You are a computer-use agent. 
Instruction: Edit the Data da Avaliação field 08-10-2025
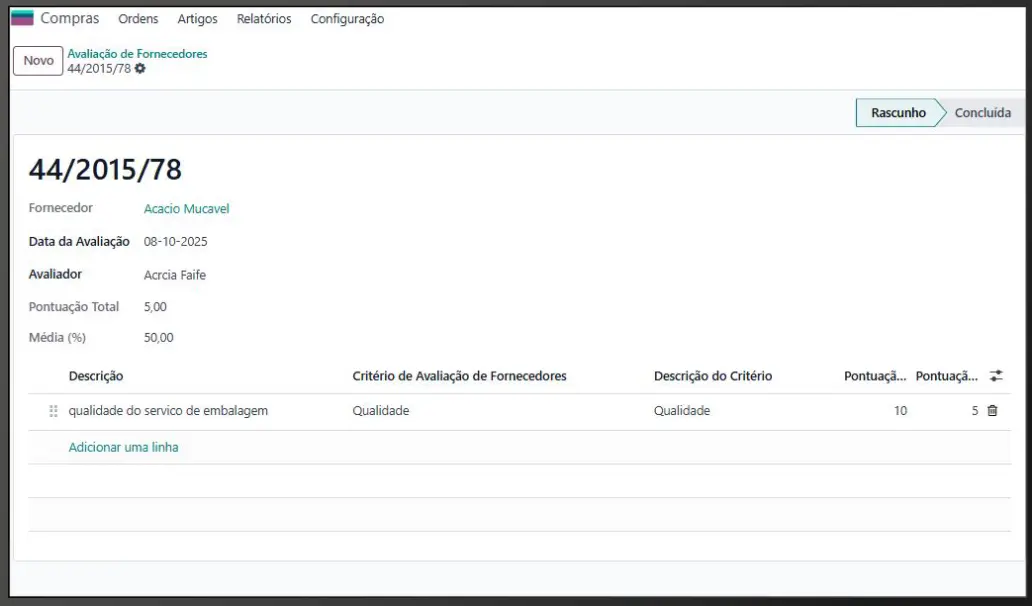176,241
